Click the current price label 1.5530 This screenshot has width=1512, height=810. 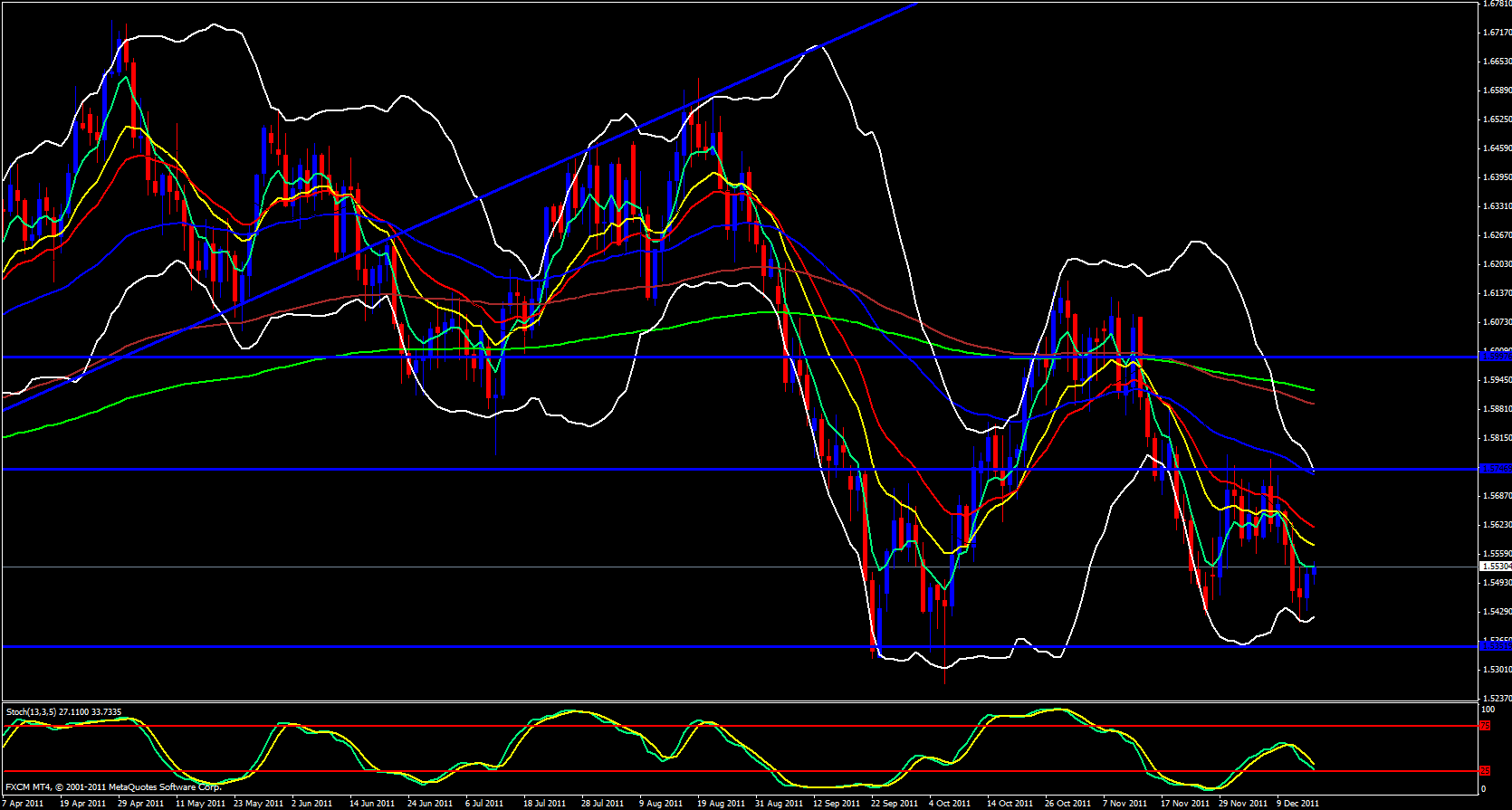1495,567
